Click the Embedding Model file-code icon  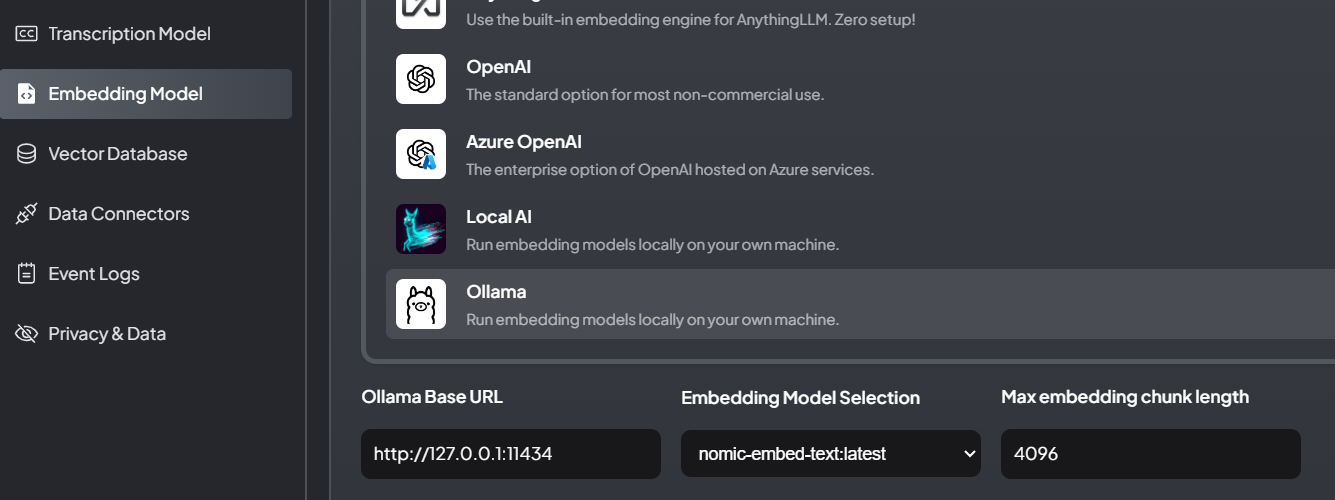click(27, 94)
